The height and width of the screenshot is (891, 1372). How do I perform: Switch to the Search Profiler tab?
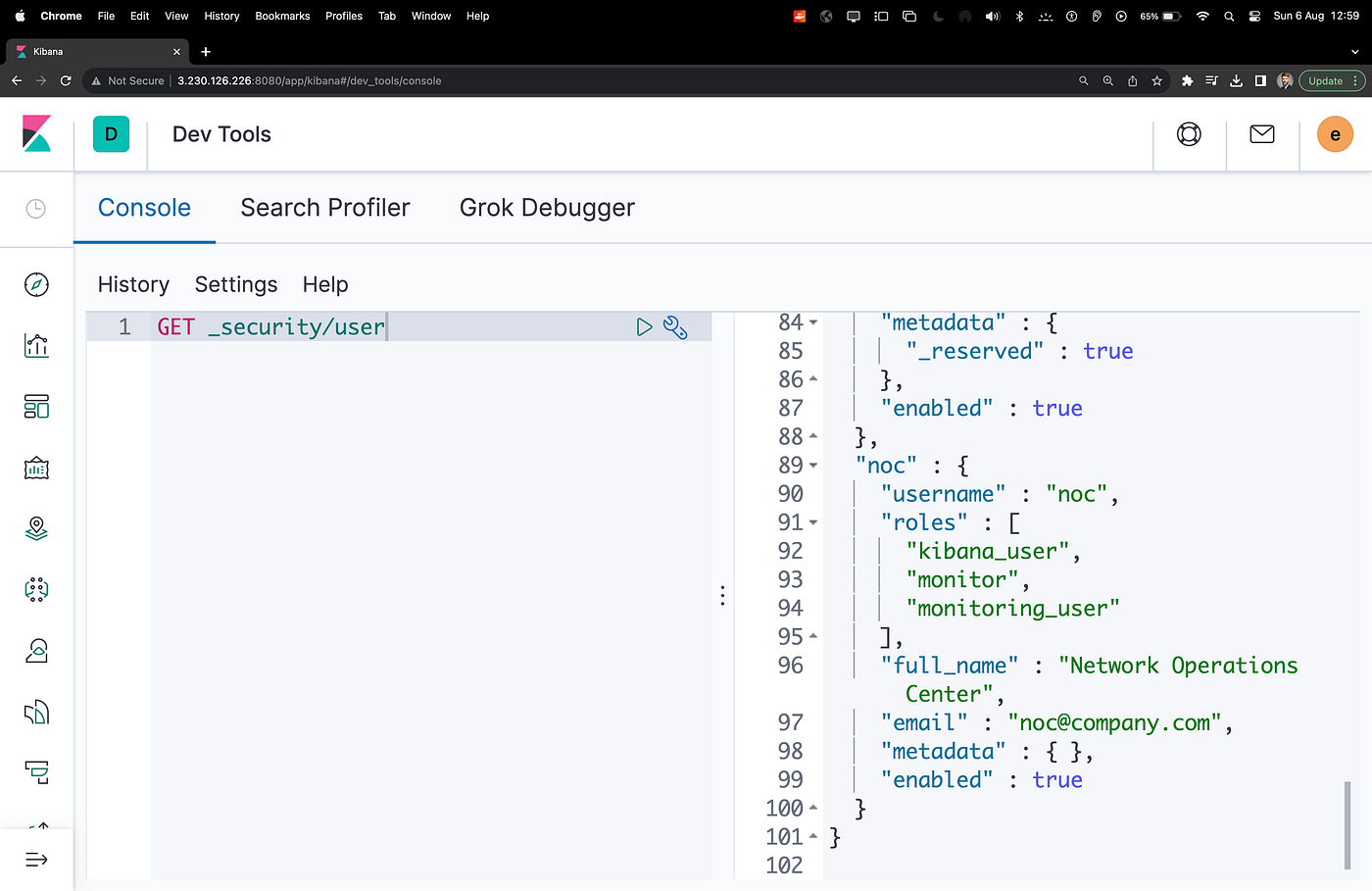325,208
